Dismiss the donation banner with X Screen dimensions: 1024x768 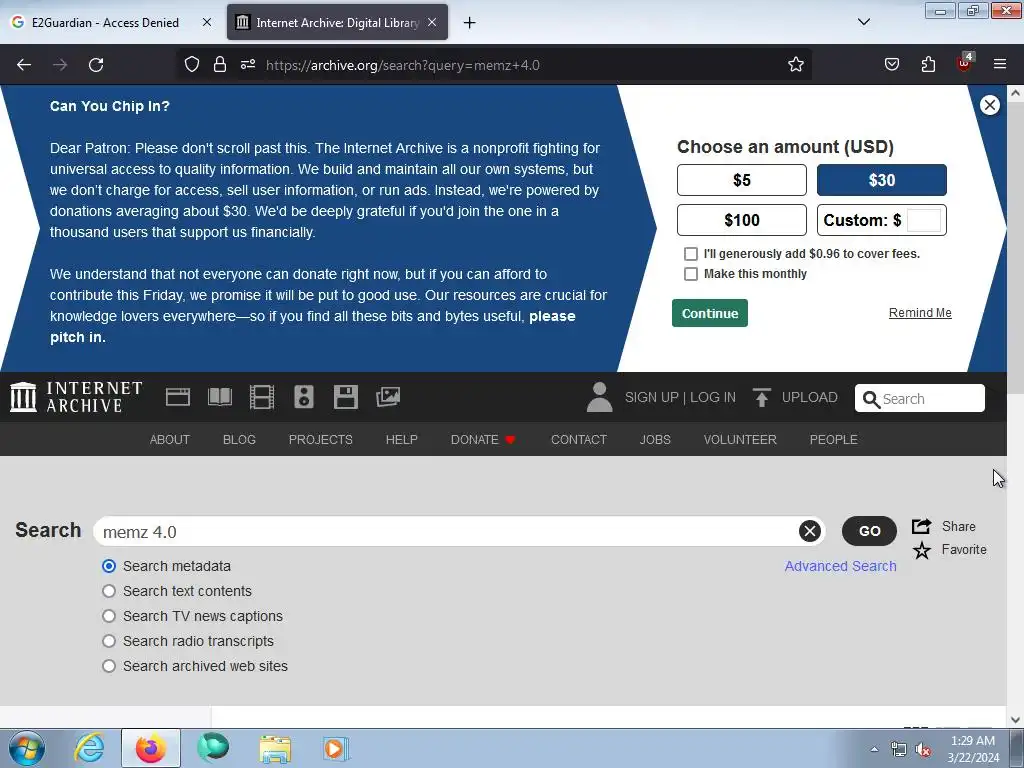989,105
